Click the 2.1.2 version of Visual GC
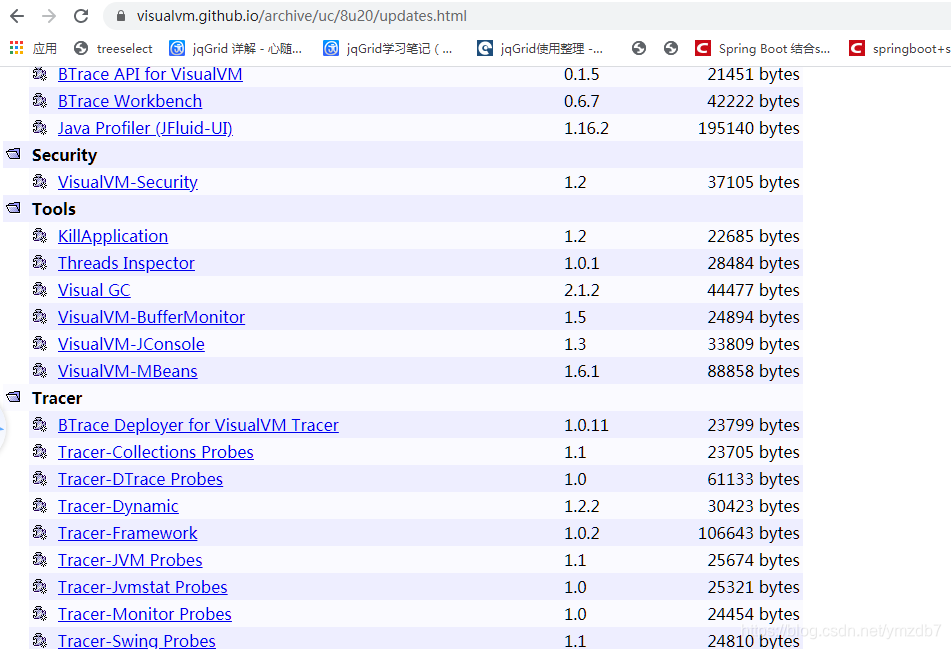Screen dimensions: 951x649 [582, 291]
